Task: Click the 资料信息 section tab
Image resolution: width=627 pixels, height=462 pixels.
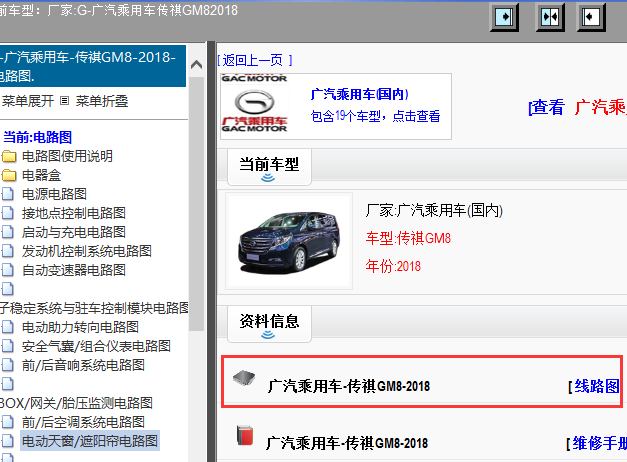Action: click(269, 324)
